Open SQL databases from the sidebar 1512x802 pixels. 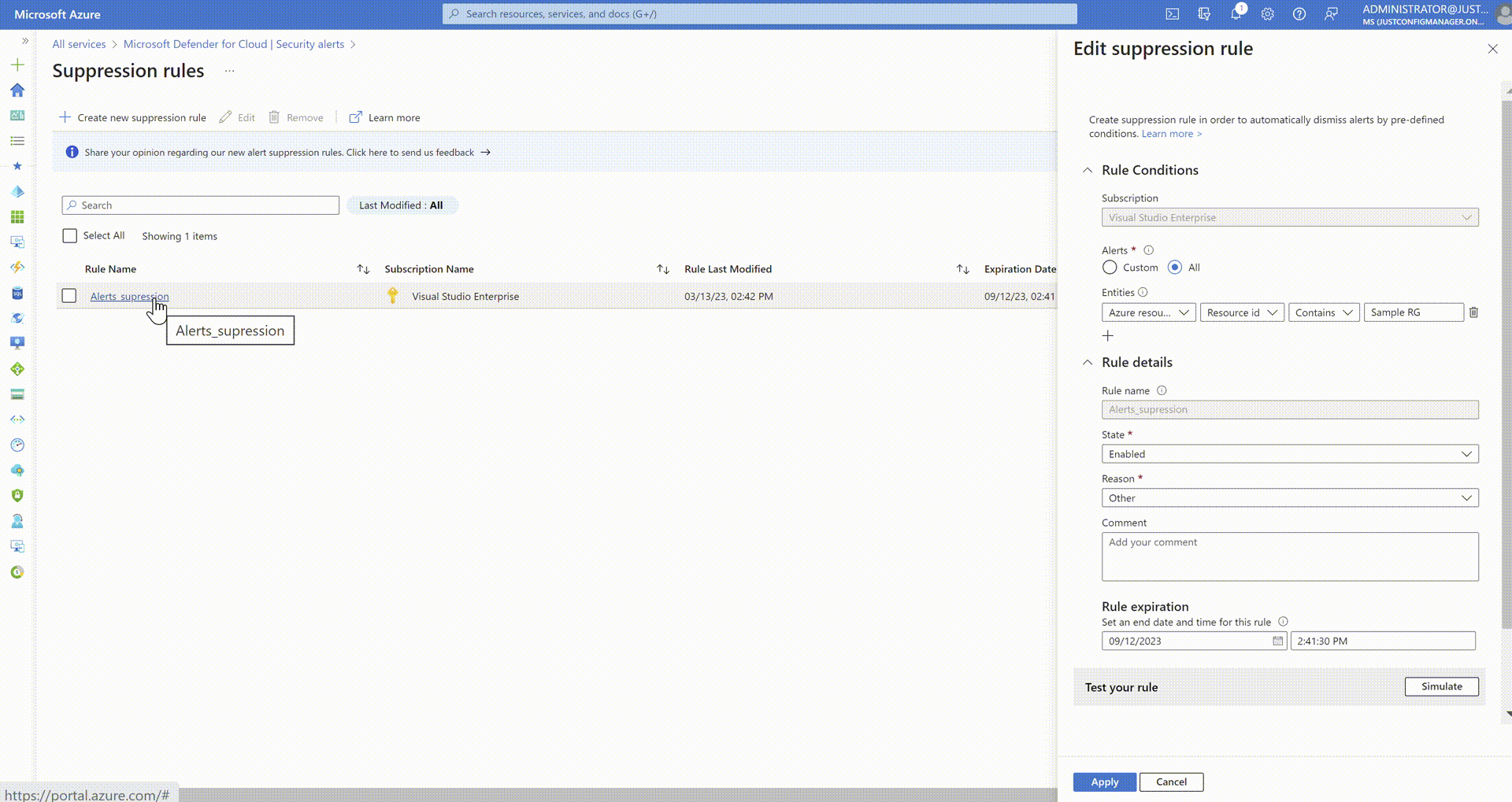pyautogui.click(x=17, y=294)
